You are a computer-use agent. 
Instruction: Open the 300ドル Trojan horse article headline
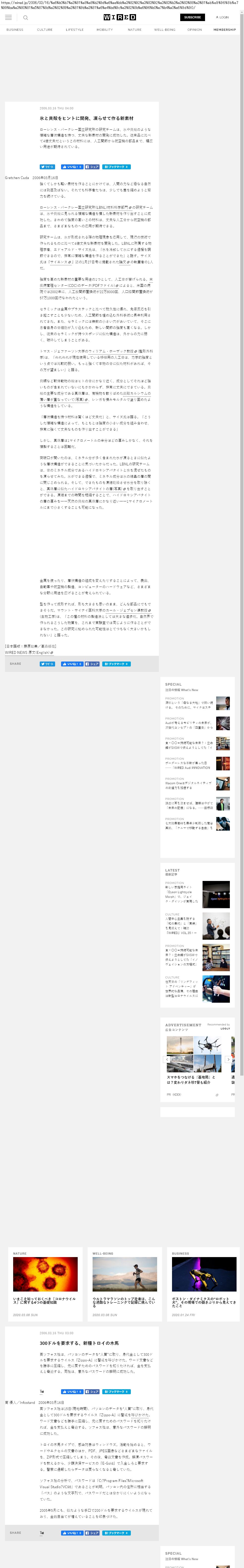79,1343
